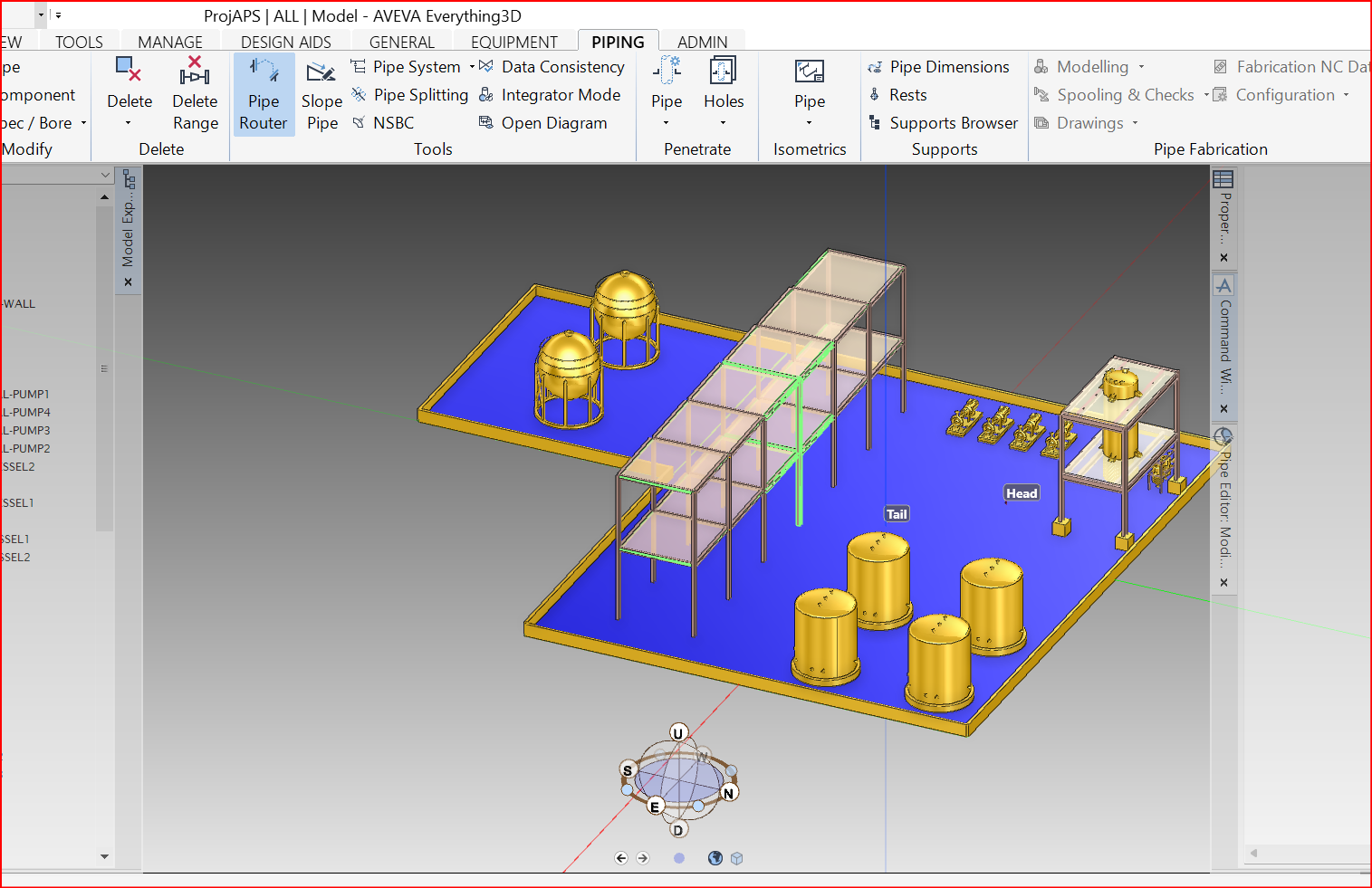Click the Delete Range icon
This screenshot has width=1372, height=888.
tap(195, 72)
